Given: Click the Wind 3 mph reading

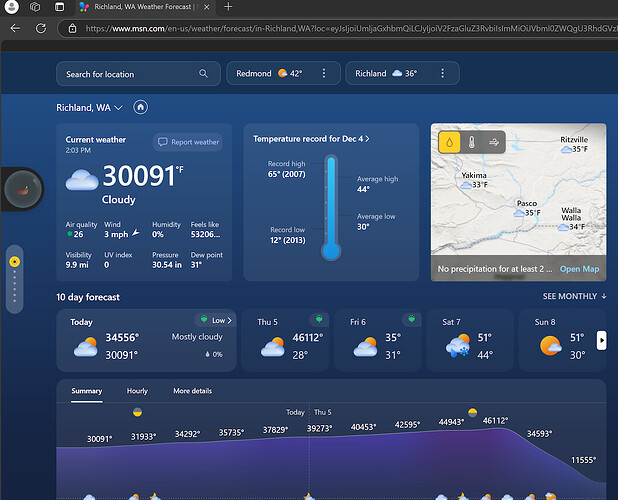Looking at the screenshot, I should [x=121, y=234].
